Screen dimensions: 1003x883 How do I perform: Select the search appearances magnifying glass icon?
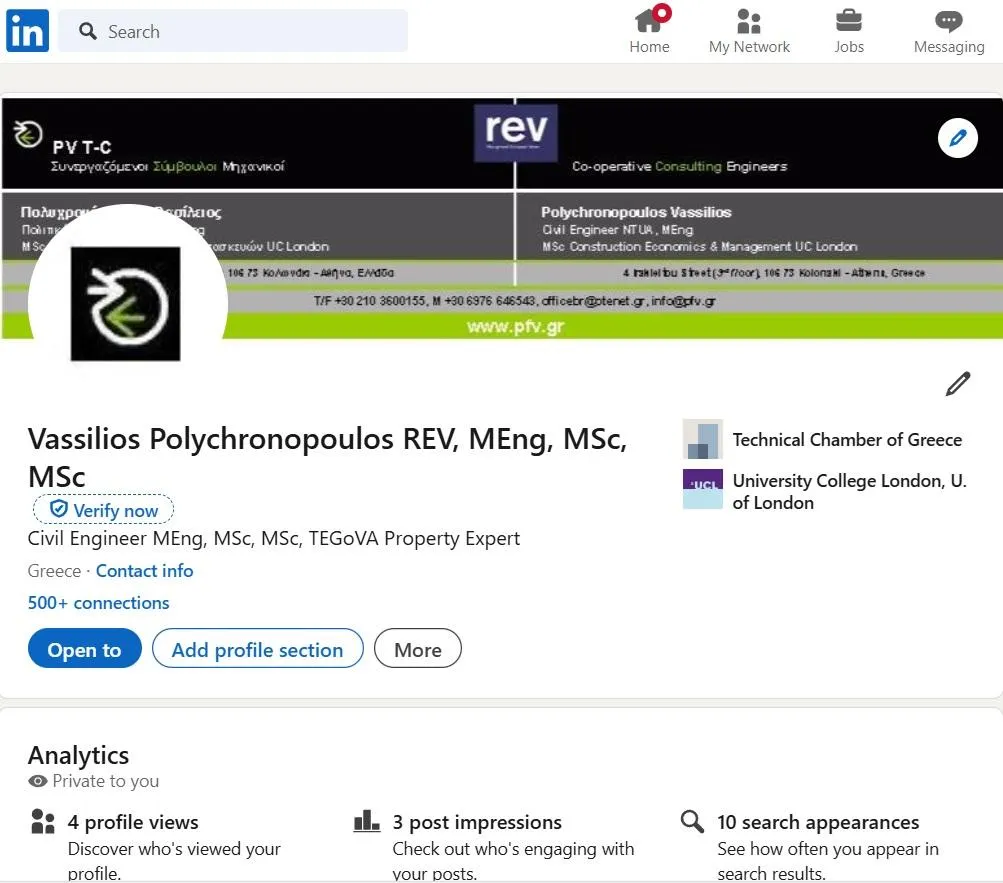pyautogui.click(x=690, y=821)
